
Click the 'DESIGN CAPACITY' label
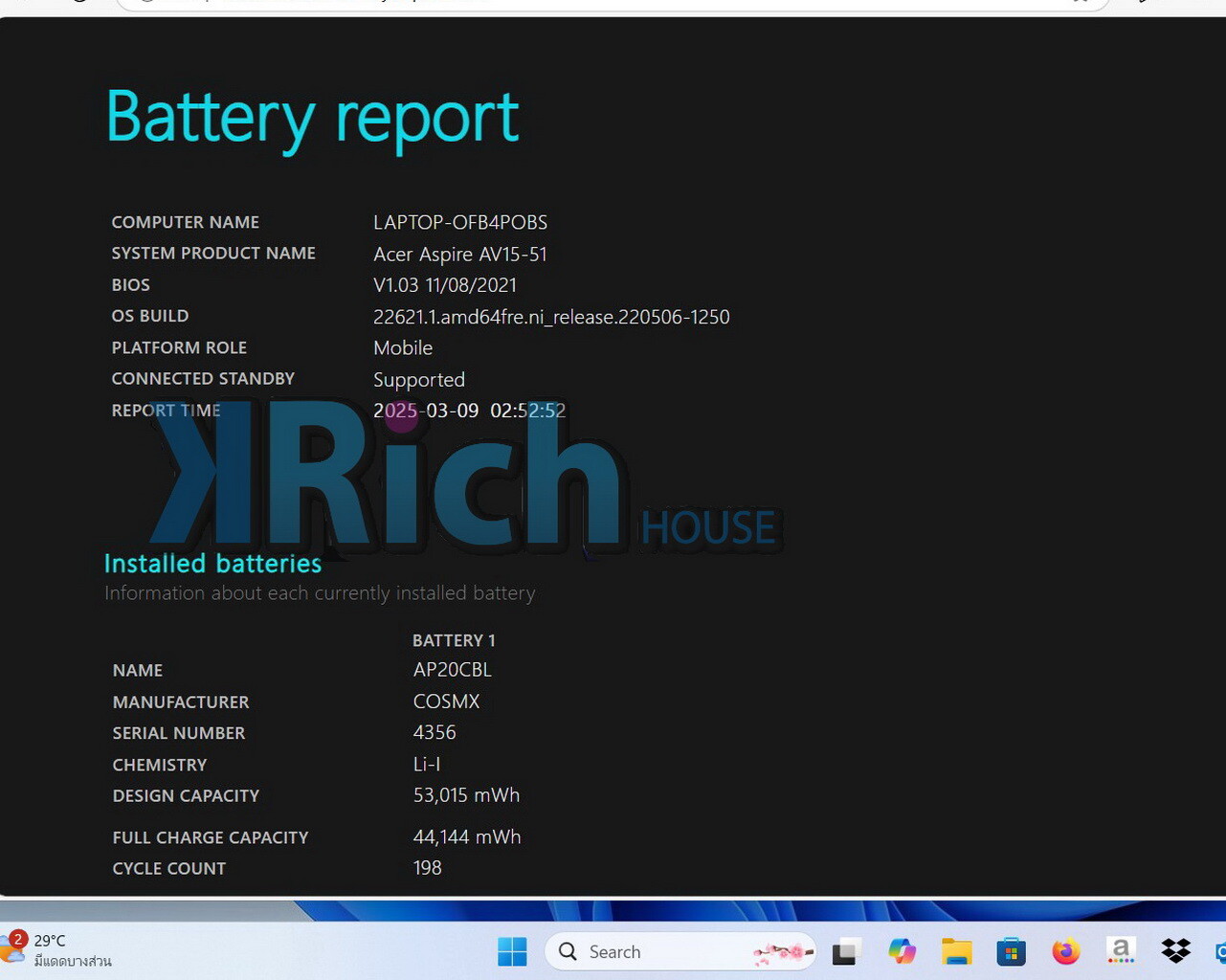tap(186, 796)
